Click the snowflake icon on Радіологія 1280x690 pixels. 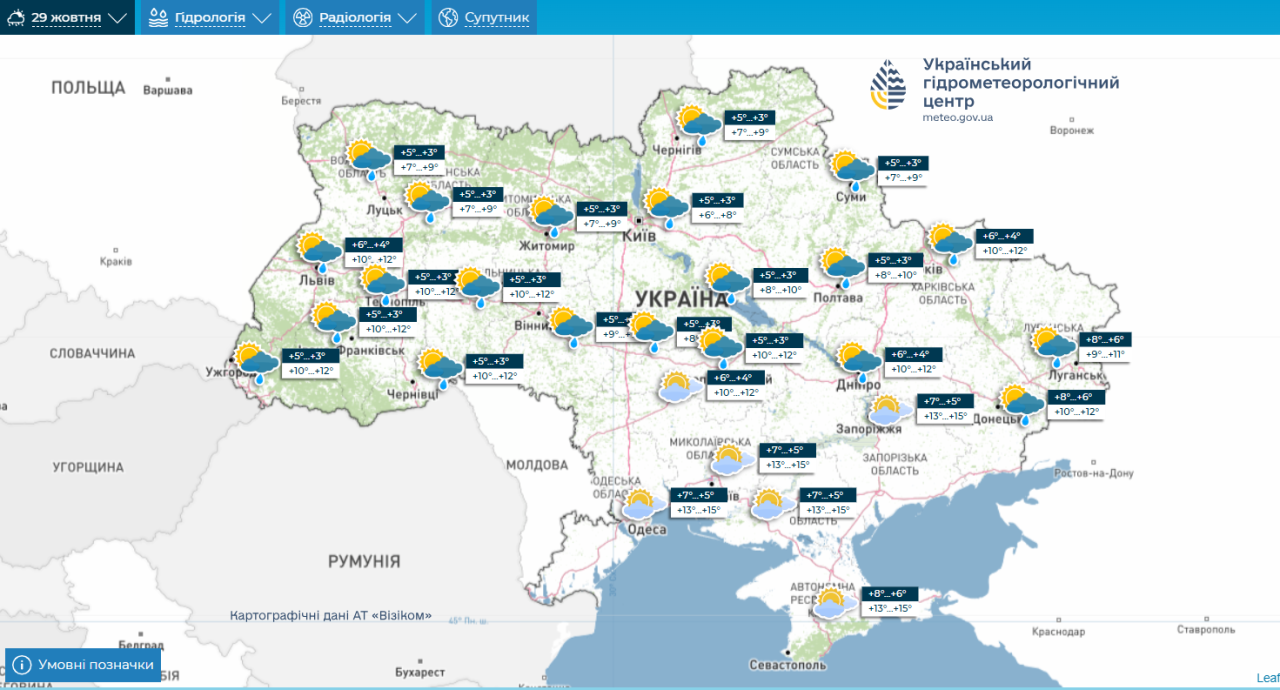coord(301,17)
